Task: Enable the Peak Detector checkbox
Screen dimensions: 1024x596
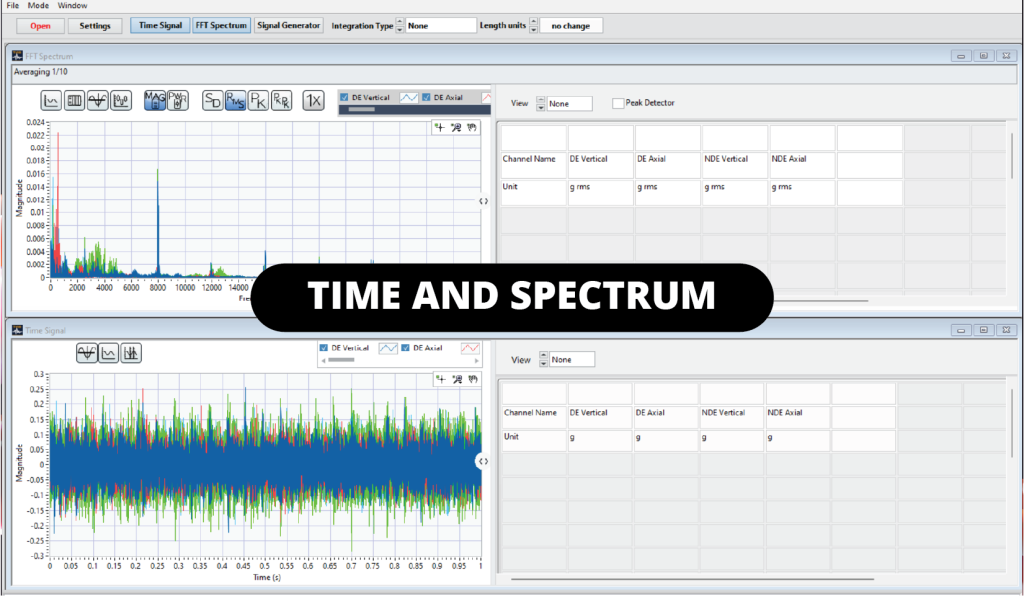Action: pos(618,103)
